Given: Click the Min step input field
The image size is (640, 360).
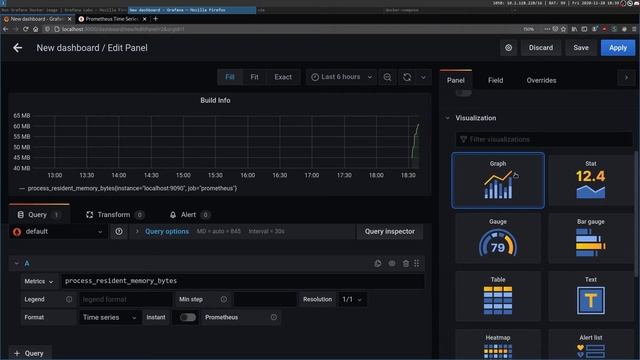Looking at the screenshot, I should click(265, 299).
